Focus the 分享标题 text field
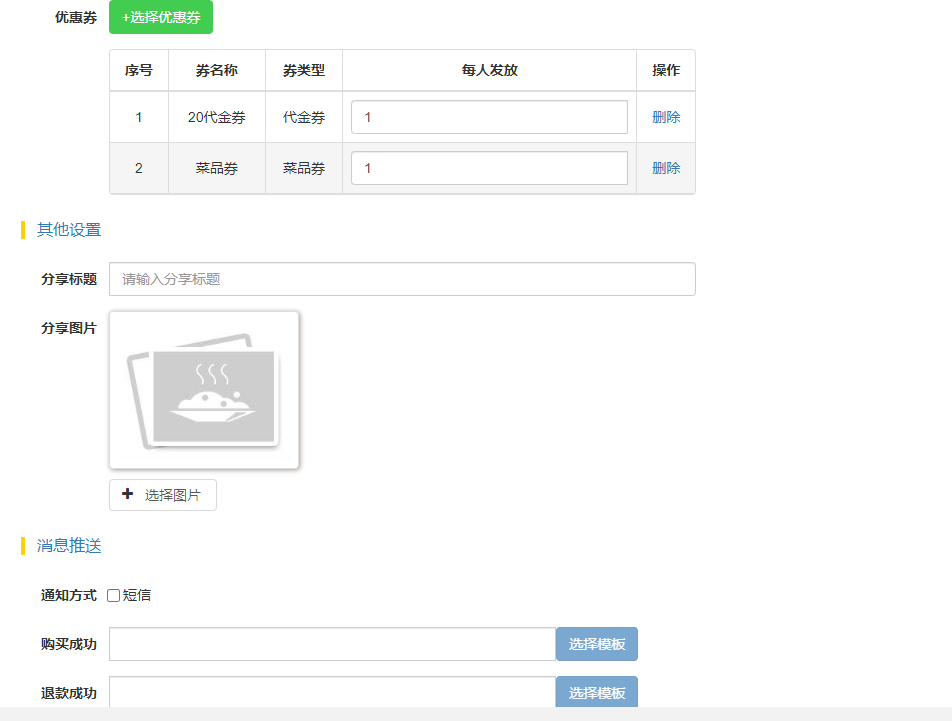This screenshot has width=952, height=721. (402, 279)
